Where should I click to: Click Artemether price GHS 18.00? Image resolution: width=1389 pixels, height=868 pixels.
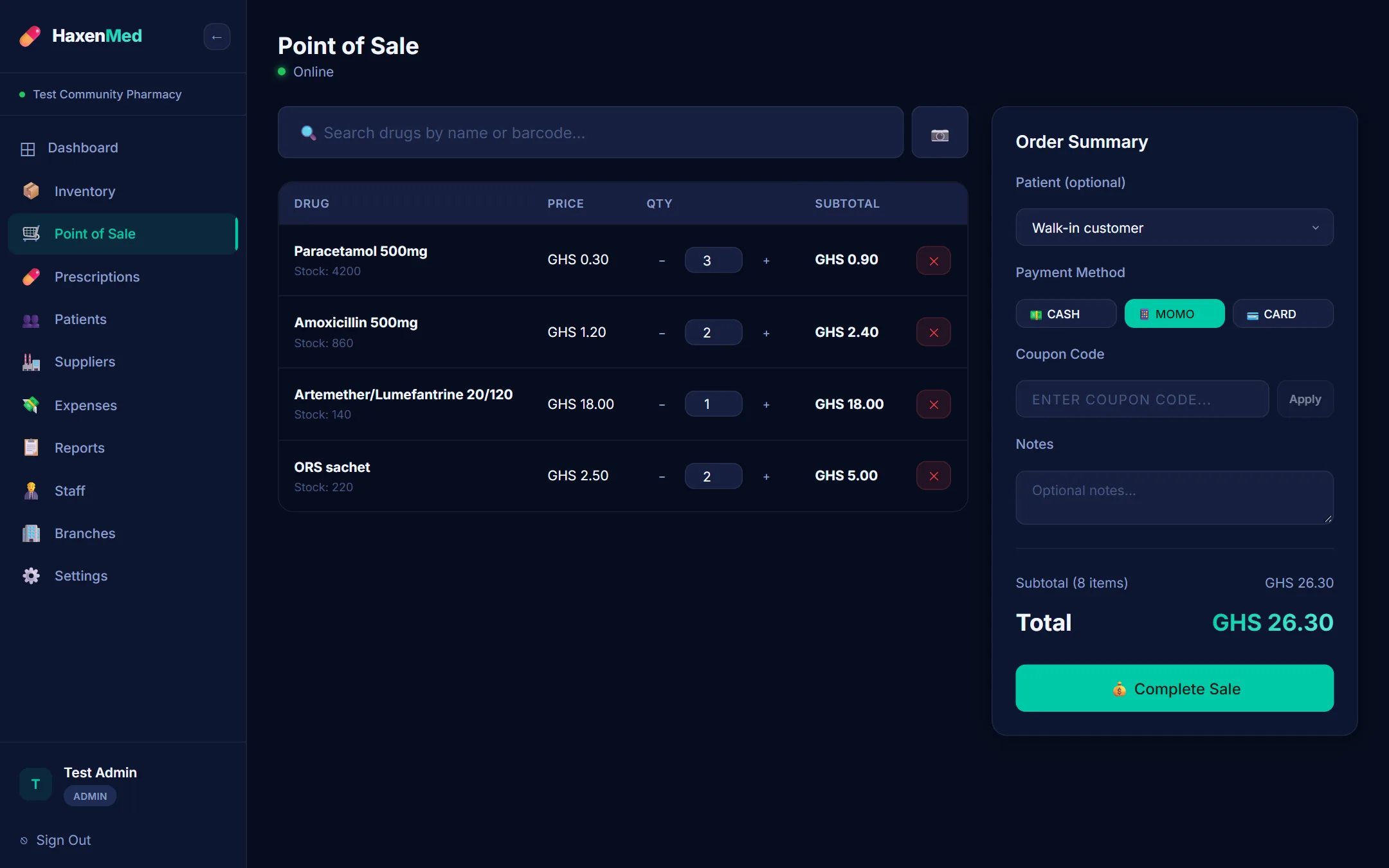tap(581, 404)
